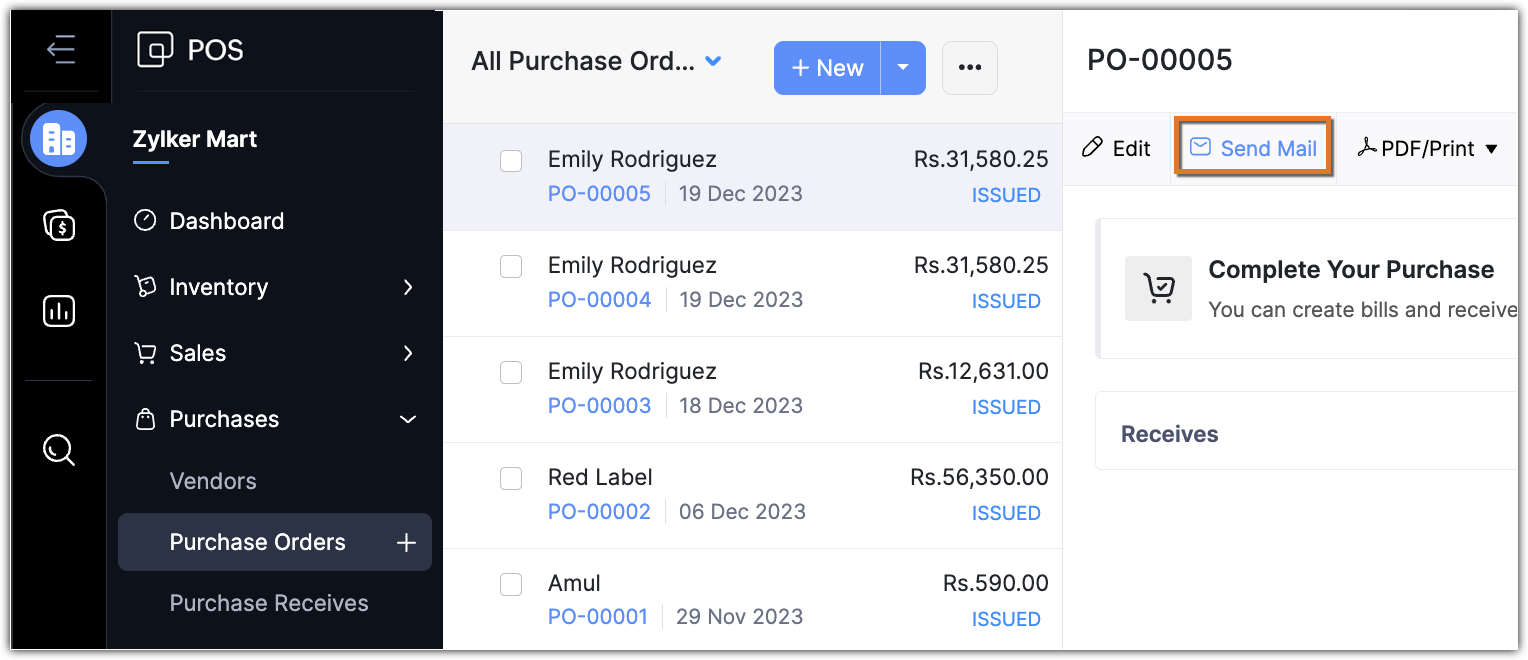The width and height of the screenshot is (1528, 660).
Task: Expand the Inventory menu section
Action: click(407, 287)
